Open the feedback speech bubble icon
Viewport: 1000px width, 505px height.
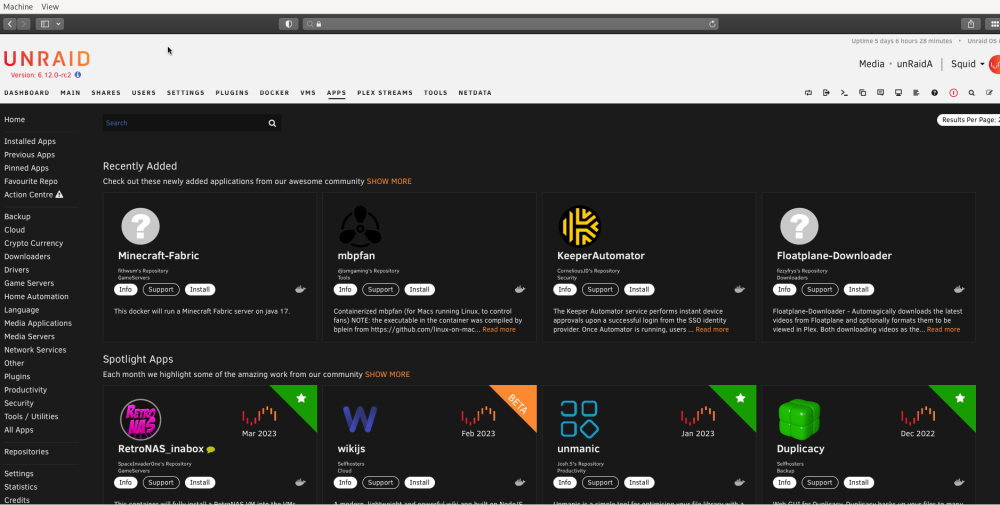pyautogui.click(x=880, y=93)
